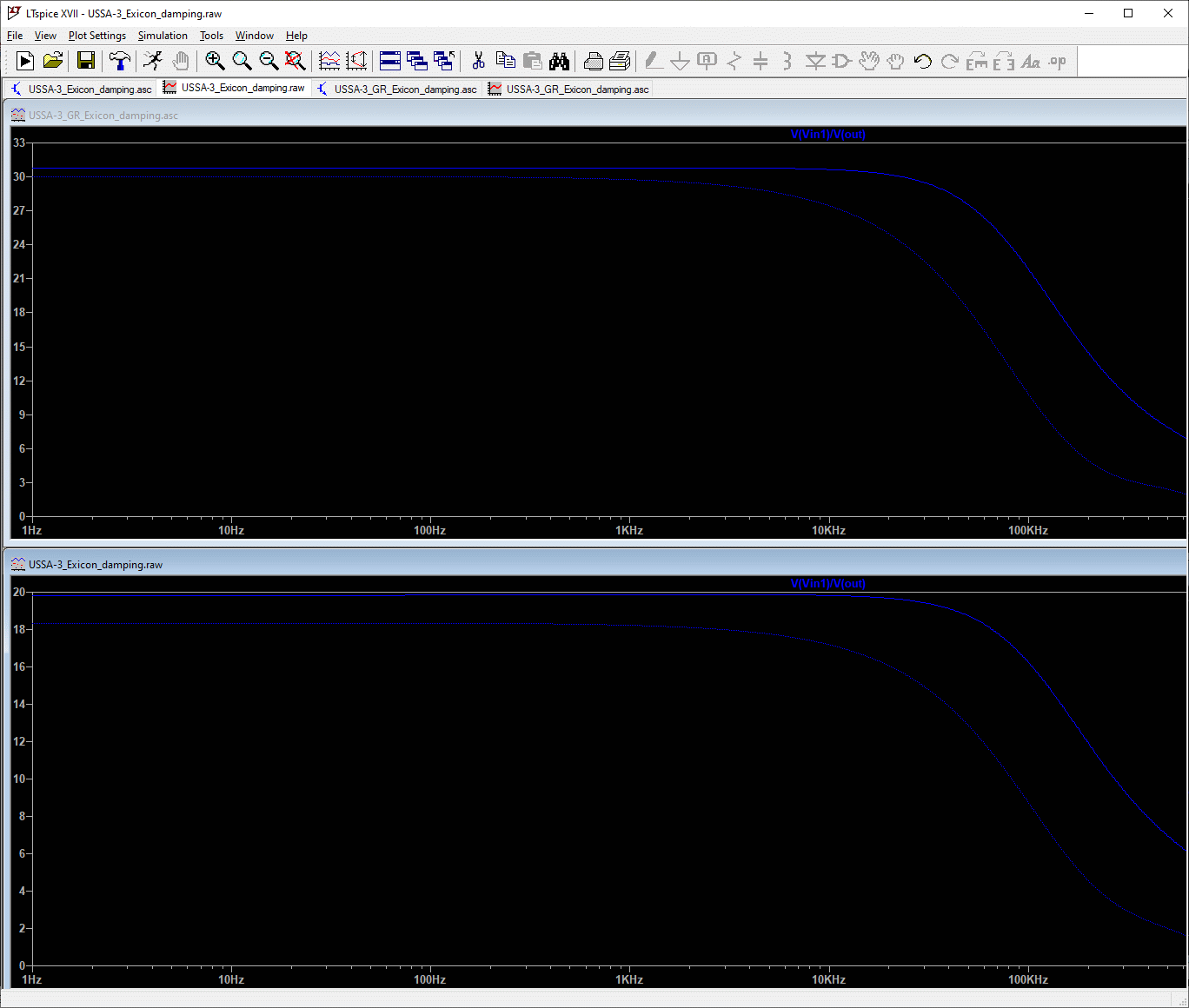Click the Undo arrow icon
Image resolution: width=1189 pixels, height=1008 pixels.
923,61
